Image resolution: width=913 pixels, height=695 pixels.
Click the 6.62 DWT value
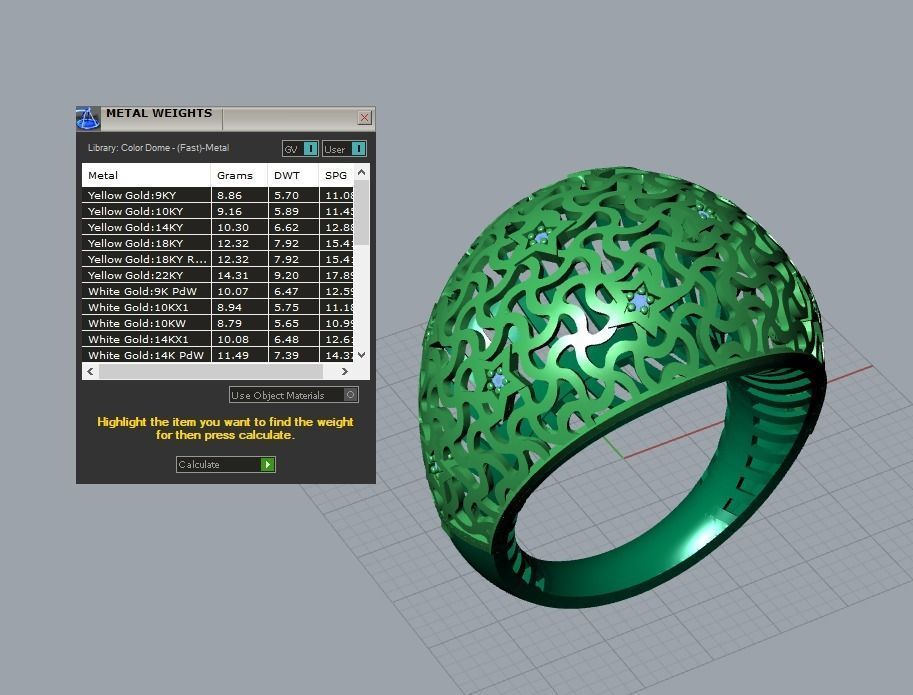(x=286, y=228)
